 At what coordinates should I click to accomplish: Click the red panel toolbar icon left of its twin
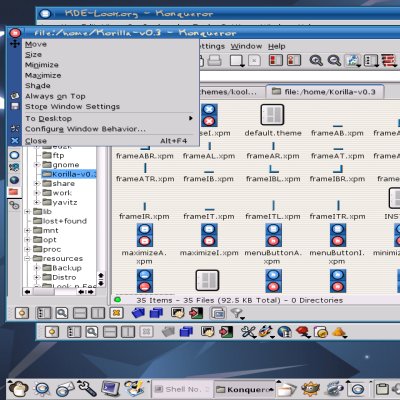[x=276, y=61]
